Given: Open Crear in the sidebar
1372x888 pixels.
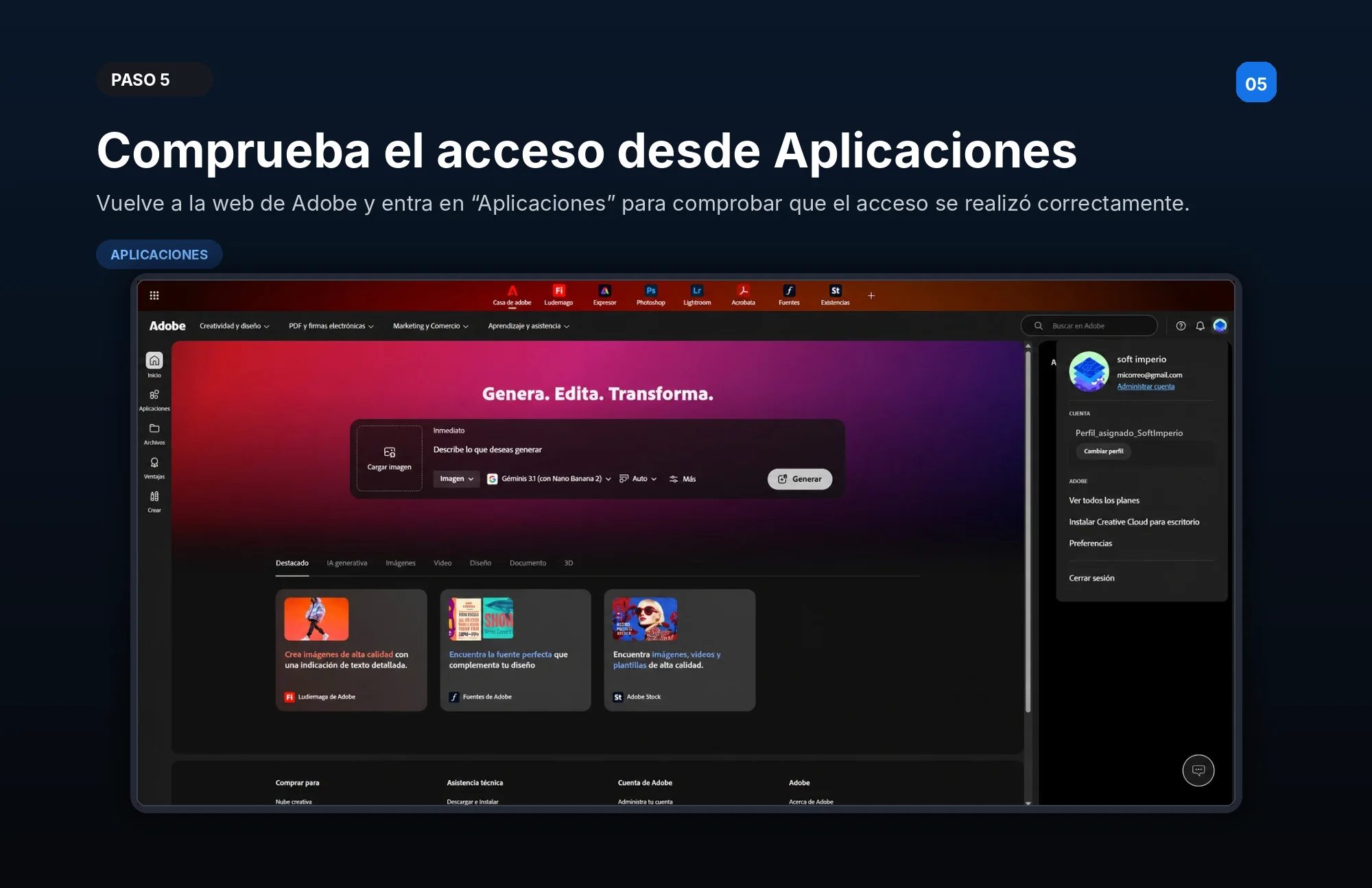Looking at the screenshot, I should coord(154,501).
